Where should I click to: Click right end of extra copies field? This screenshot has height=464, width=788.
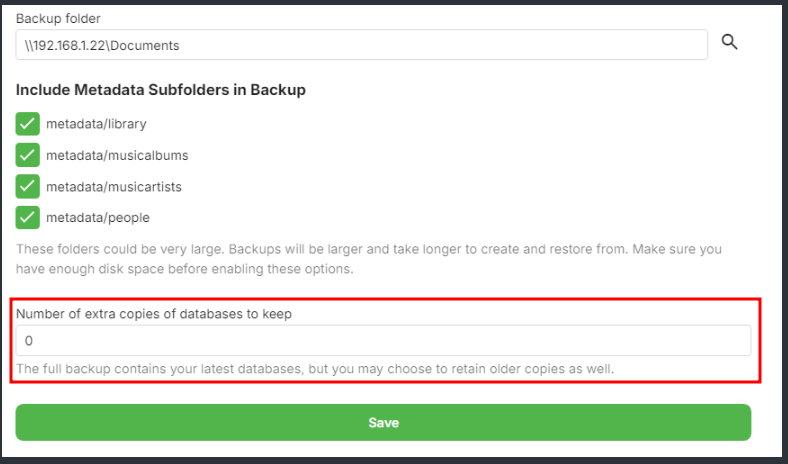coord(735,341)
